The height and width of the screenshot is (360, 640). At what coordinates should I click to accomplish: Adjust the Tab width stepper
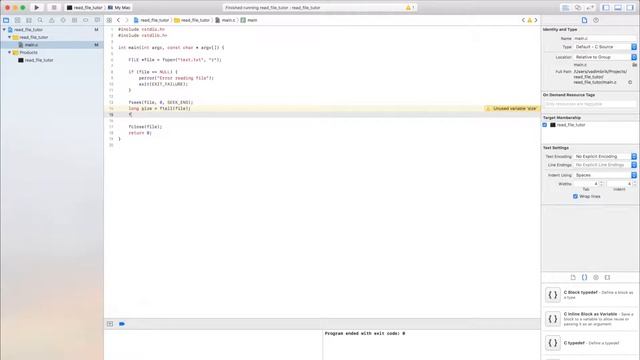(x=601, y=184)
